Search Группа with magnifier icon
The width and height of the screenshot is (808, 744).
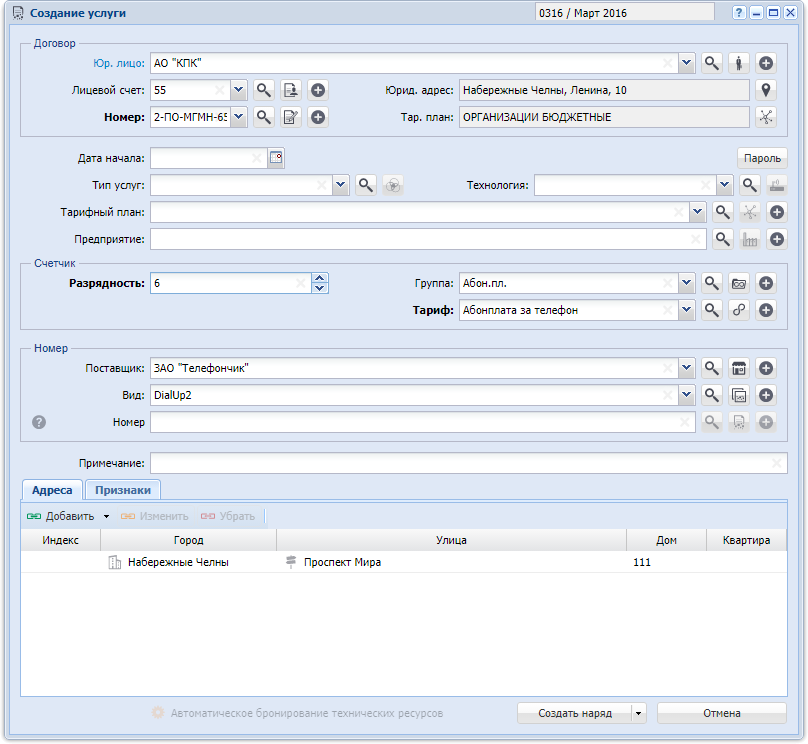click(x=712, y=283)
